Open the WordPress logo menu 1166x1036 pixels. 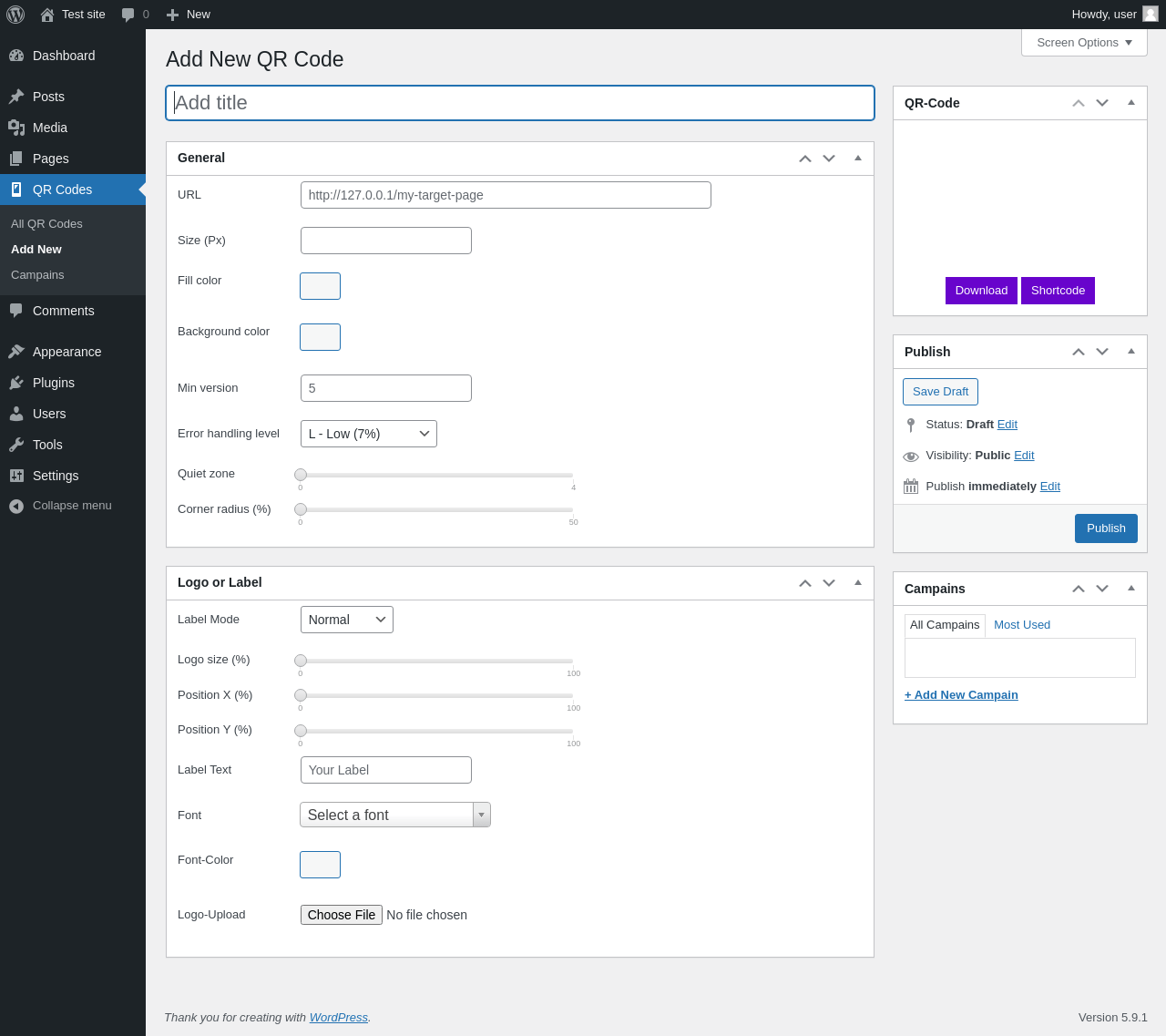coord(15,15)
